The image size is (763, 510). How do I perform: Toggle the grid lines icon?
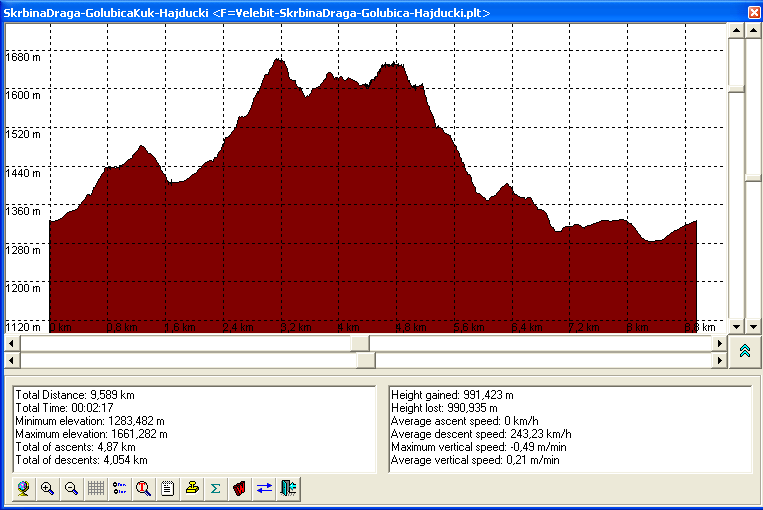[95, 489]
